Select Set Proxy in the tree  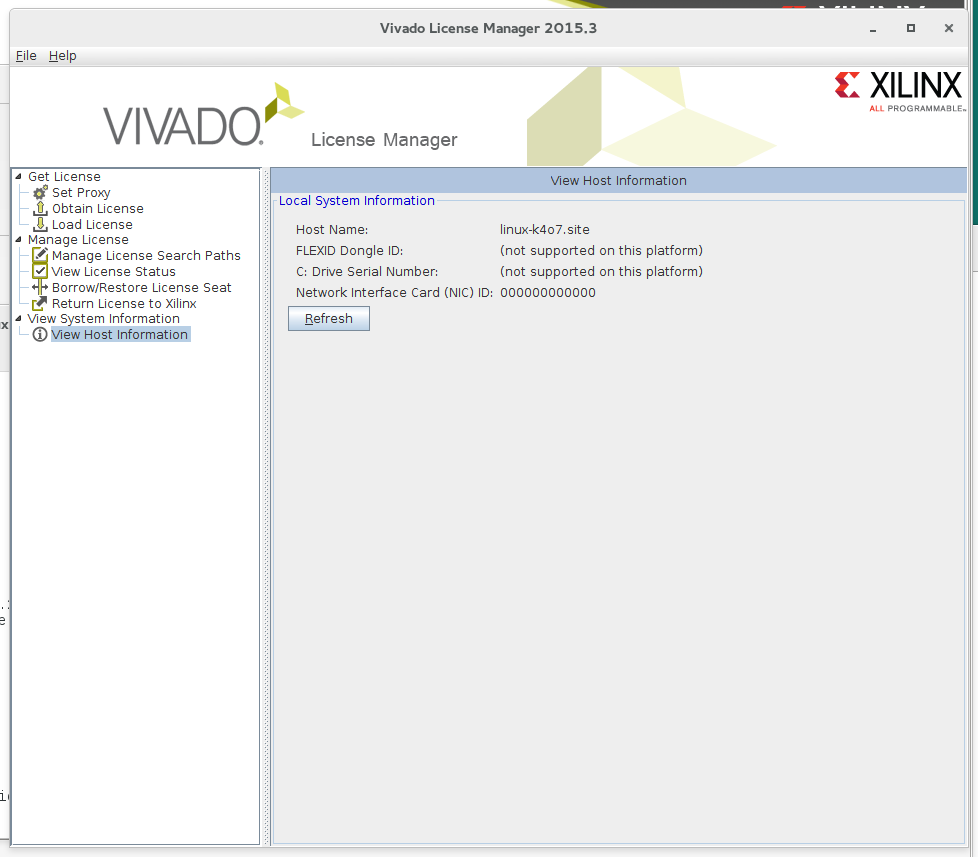pos(81,192)
